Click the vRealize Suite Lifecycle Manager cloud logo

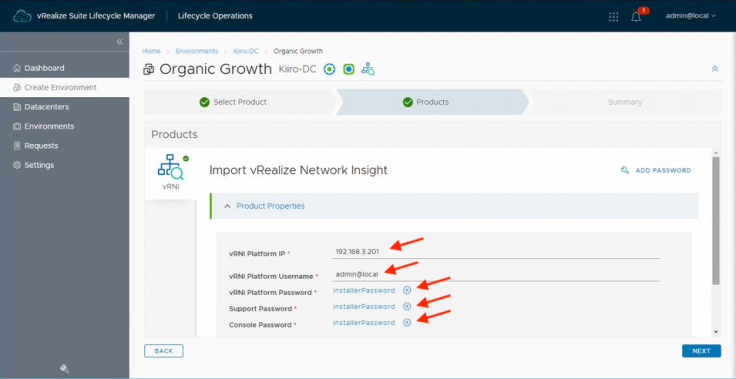22,16
